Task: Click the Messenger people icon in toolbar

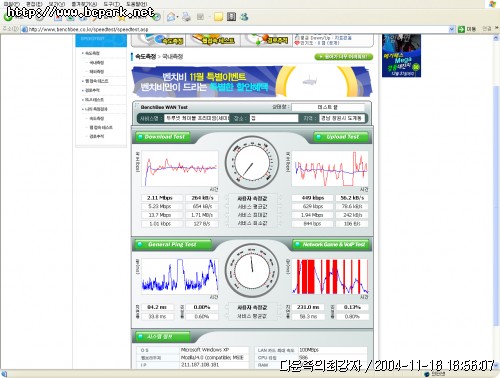Action: (244, 16)
